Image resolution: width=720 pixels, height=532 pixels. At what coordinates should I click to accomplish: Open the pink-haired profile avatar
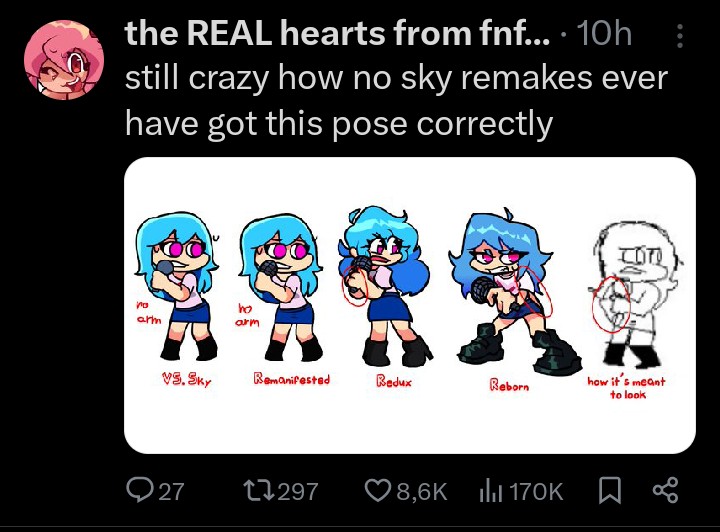[63, 59]
